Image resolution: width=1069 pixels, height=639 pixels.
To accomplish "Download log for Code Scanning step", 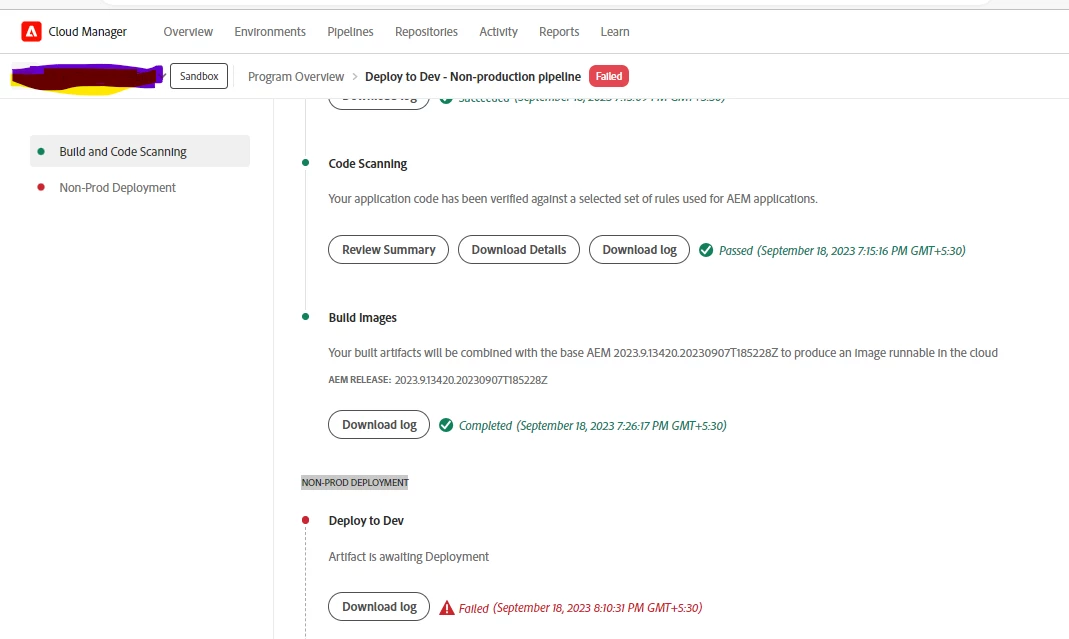I will tap(639, 250).
